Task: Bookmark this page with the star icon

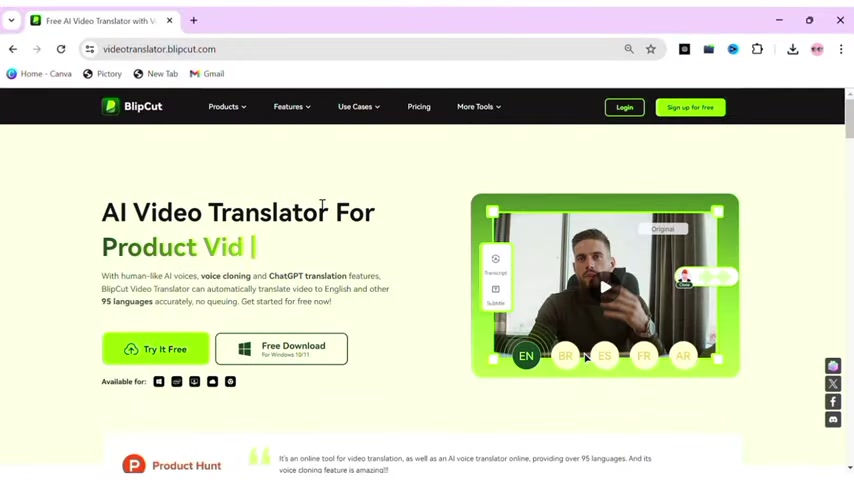Action: [651, 49]
